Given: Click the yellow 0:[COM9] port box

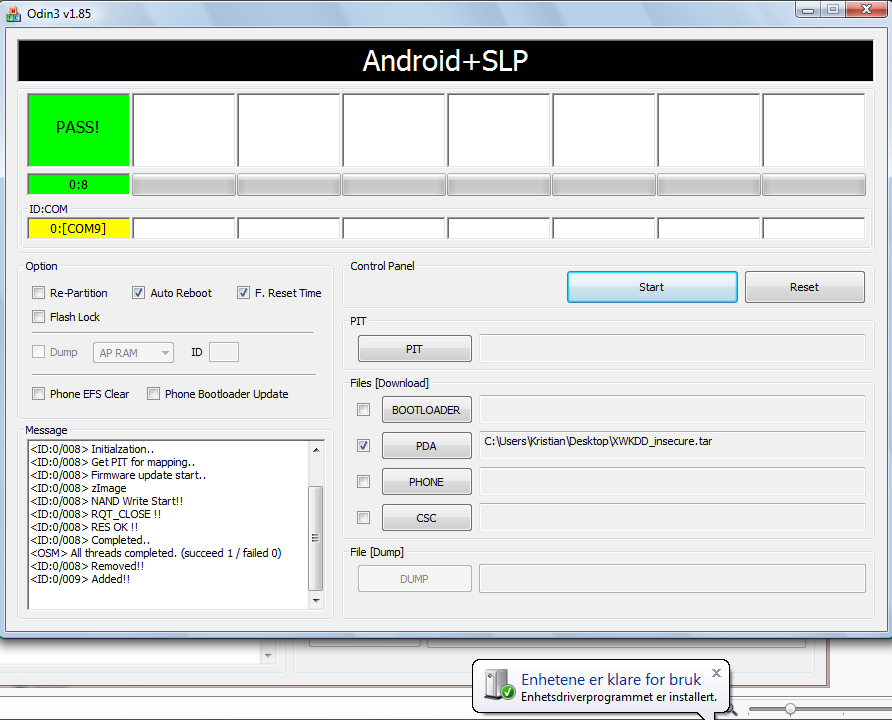Looking at the screenshot, I should (79, 228).
